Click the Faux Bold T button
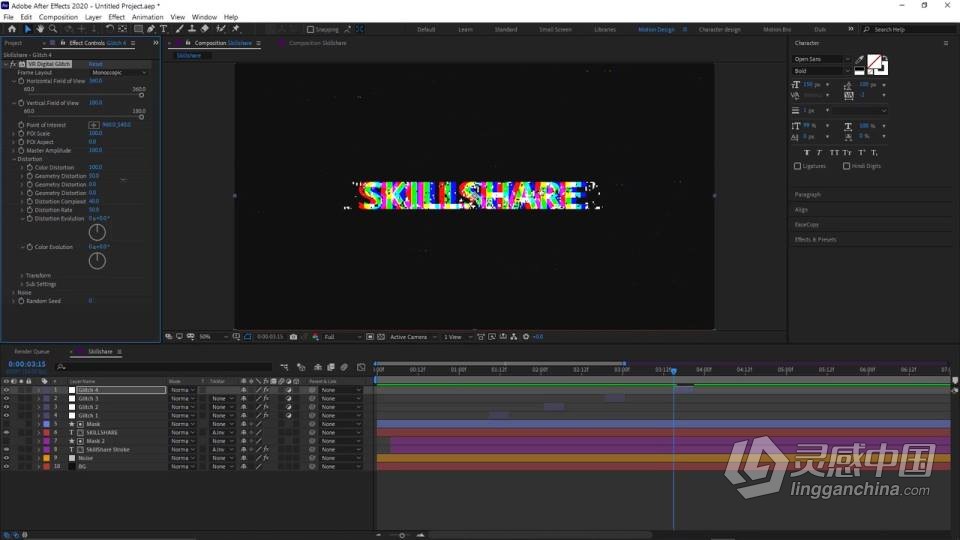The width and height of the screenshot is (960, 540). (806, 152)
